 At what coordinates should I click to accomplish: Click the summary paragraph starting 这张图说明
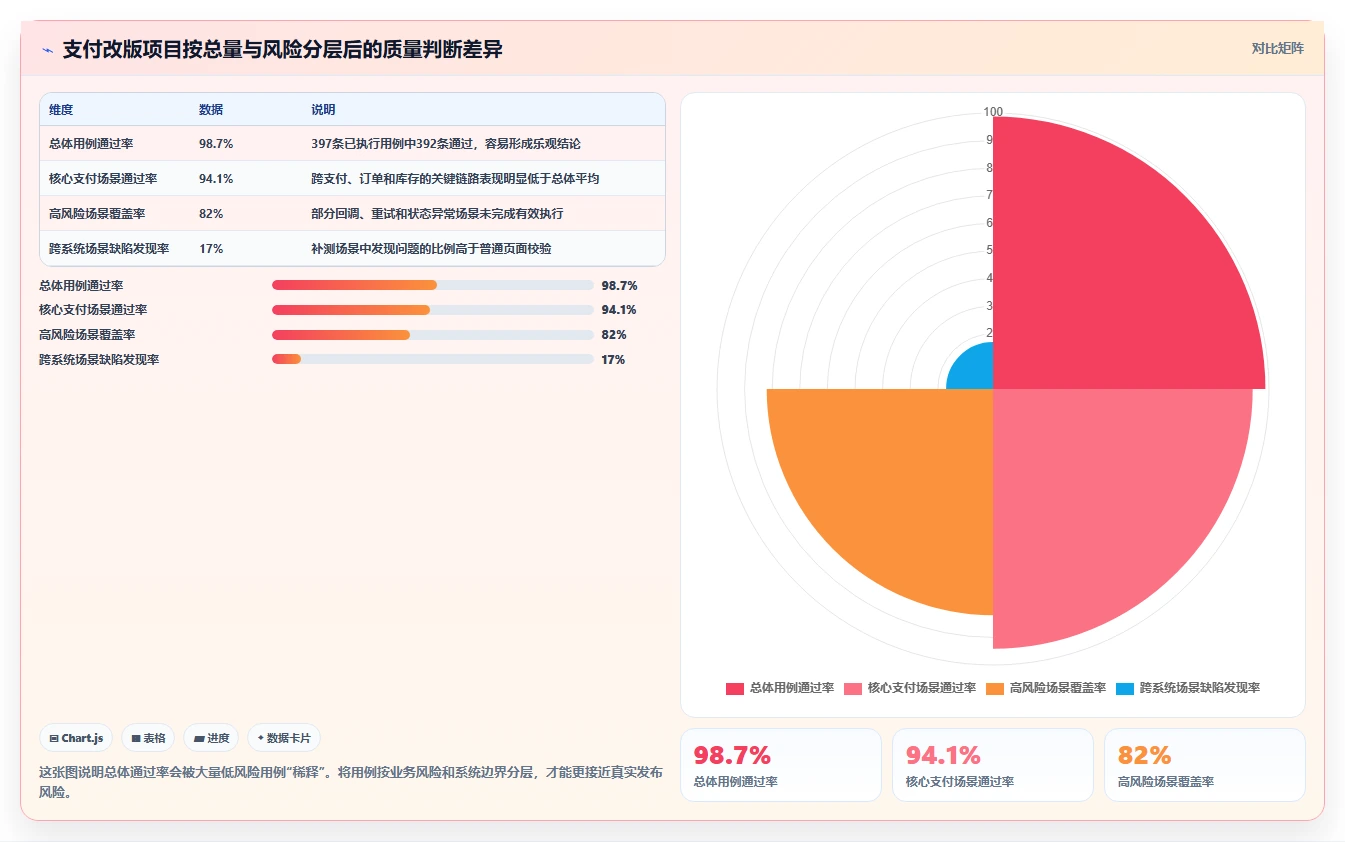pyautogui.click(x=350, y=782)
